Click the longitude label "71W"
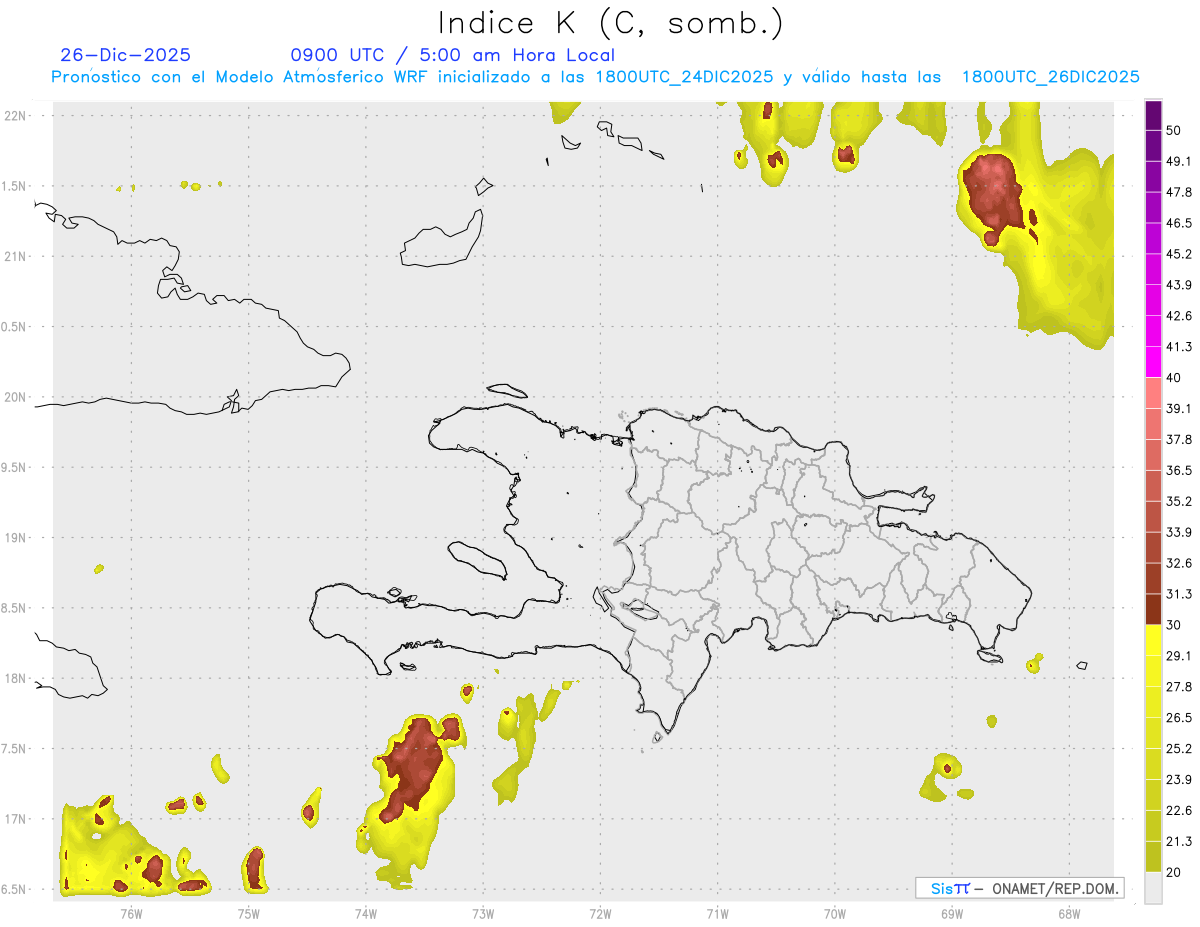This screenshot has height=927, width=1200. (717, 913)
